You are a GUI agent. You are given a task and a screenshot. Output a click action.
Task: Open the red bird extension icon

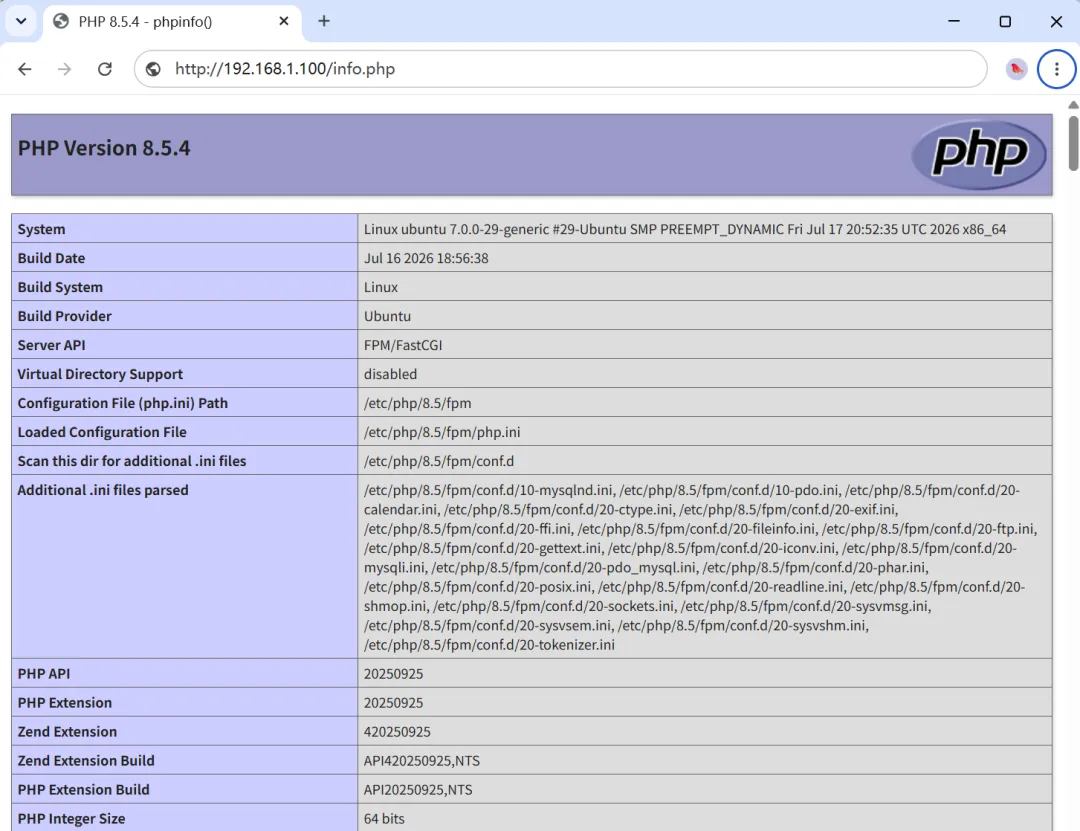point(1016,69)
